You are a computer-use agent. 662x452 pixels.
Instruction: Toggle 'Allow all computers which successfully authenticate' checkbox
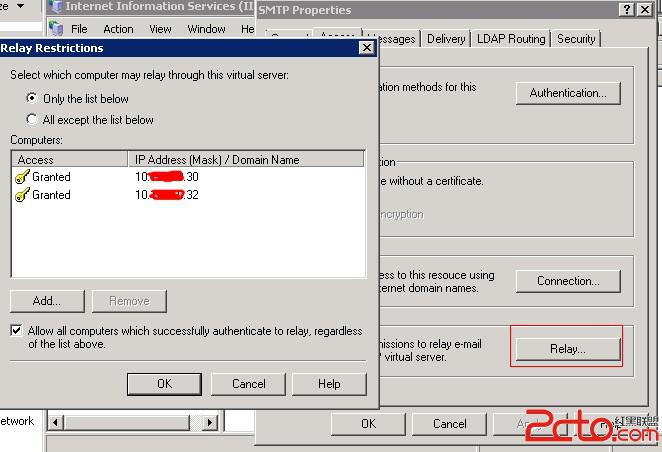(16, 330)
